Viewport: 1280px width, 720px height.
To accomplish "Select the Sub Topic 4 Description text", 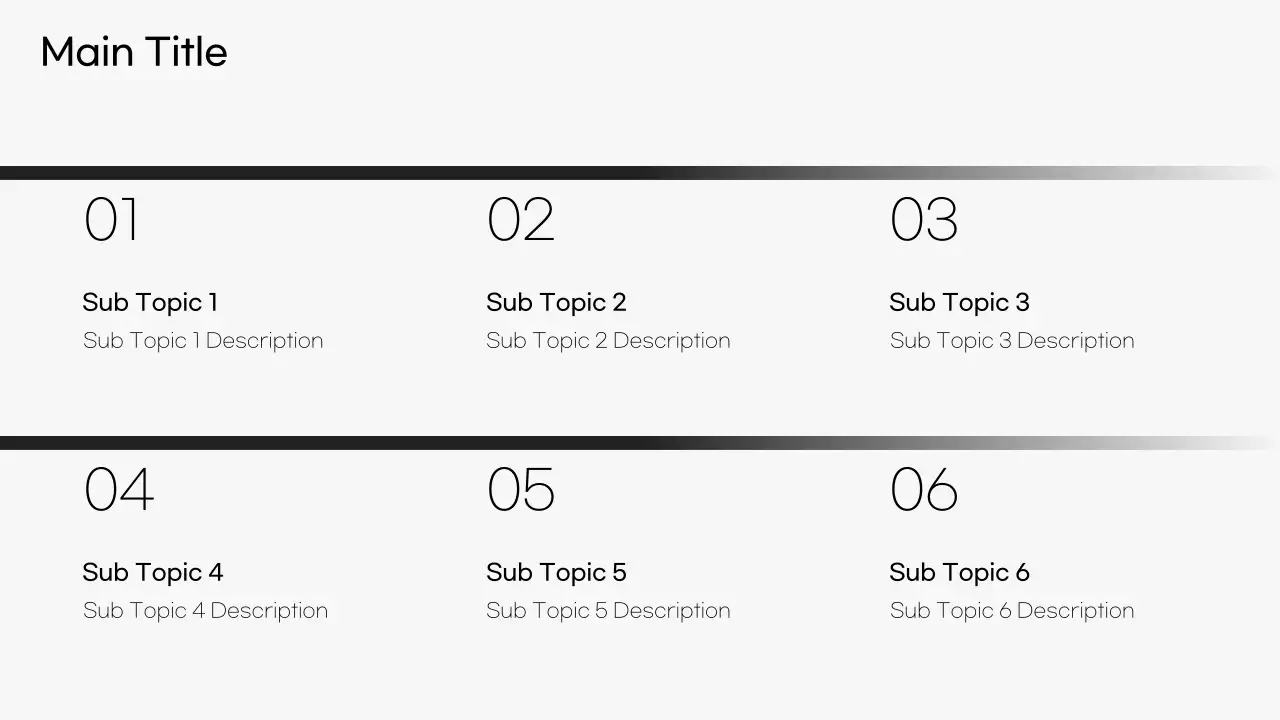I will coord(205,611).
